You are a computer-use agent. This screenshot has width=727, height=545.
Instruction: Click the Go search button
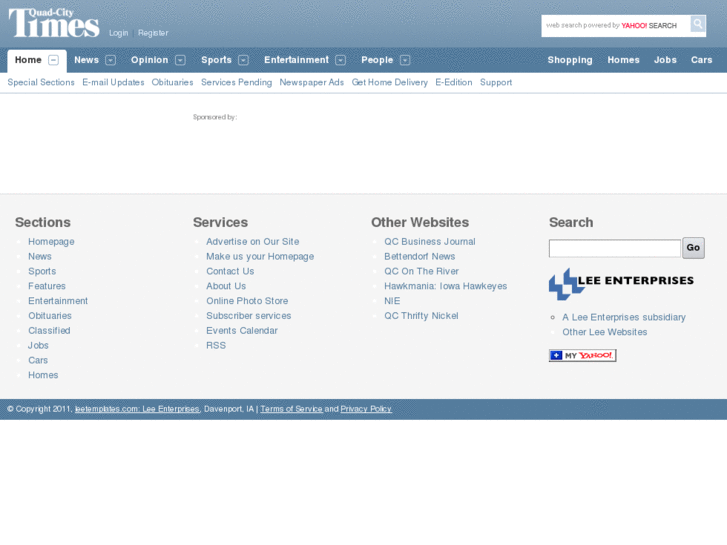(693, 248)
